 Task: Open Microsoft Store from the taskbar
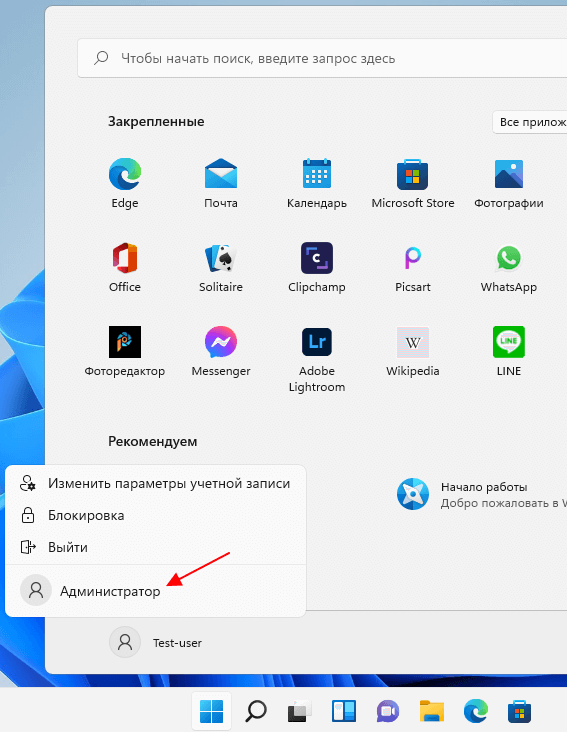(519, 711)
